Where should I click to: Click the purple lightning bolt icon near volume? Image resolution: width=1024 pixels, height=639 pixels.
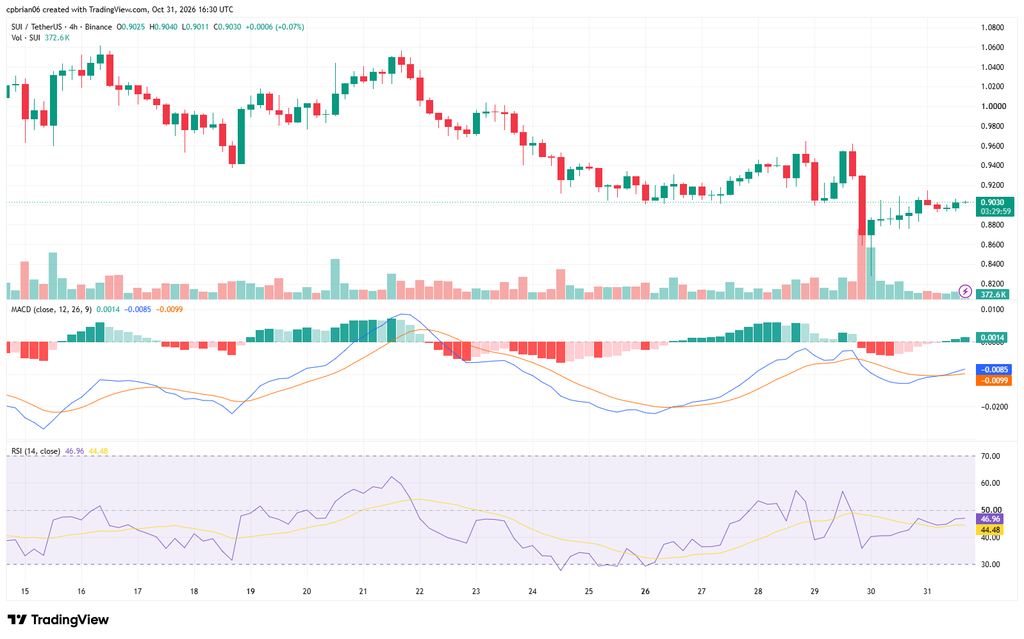click(965, 291)
